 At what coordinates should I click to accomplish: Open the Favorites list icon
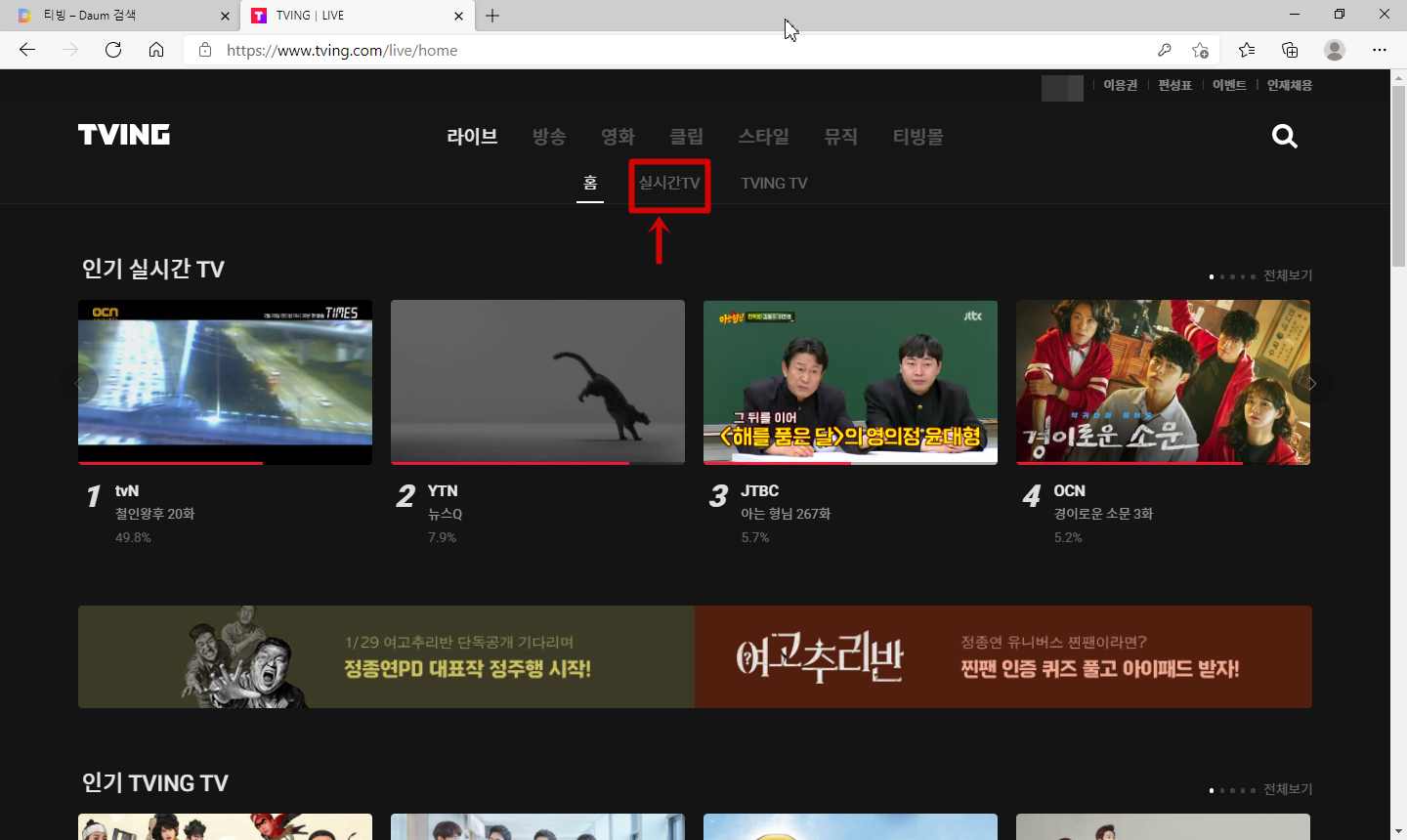click(x=1247, y=50)
